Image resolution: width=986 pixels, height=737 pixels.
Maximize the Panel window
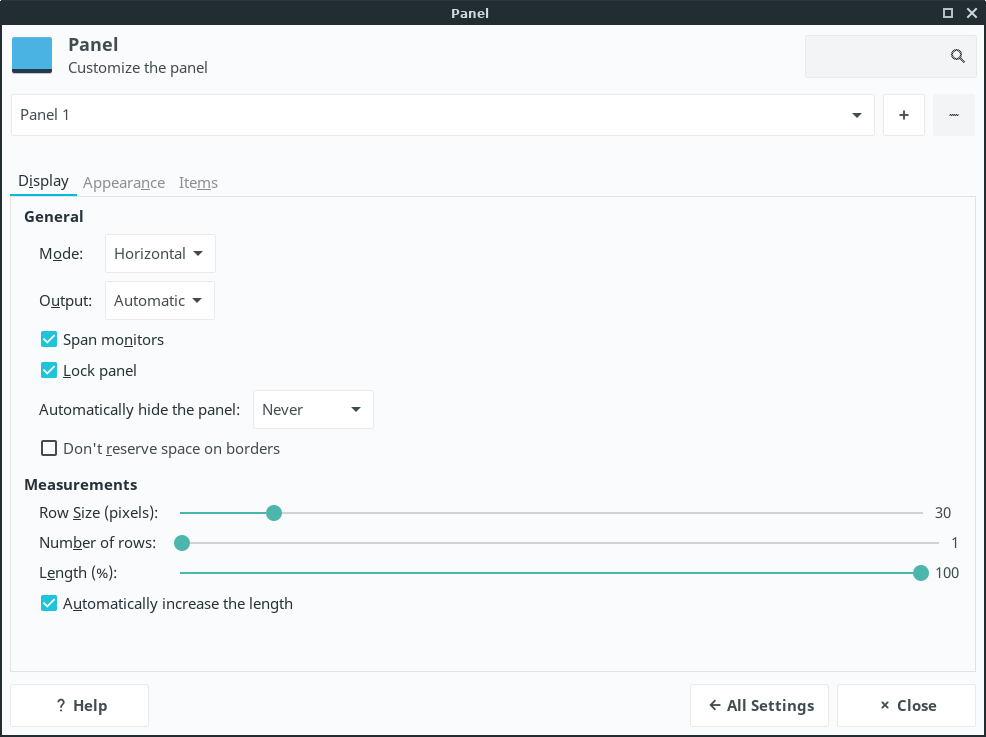948,13
